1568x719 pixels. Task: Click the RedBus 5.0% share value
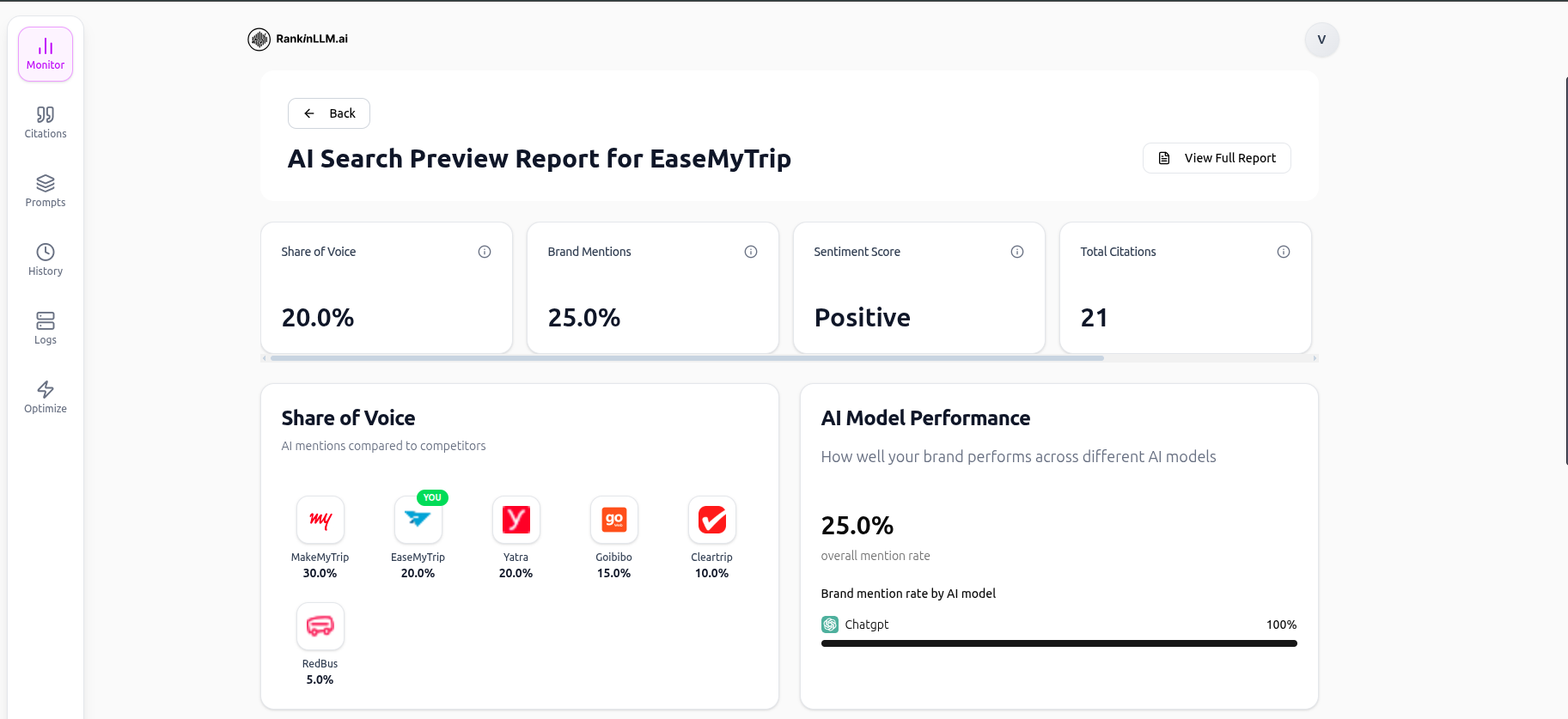pos(320,679)
